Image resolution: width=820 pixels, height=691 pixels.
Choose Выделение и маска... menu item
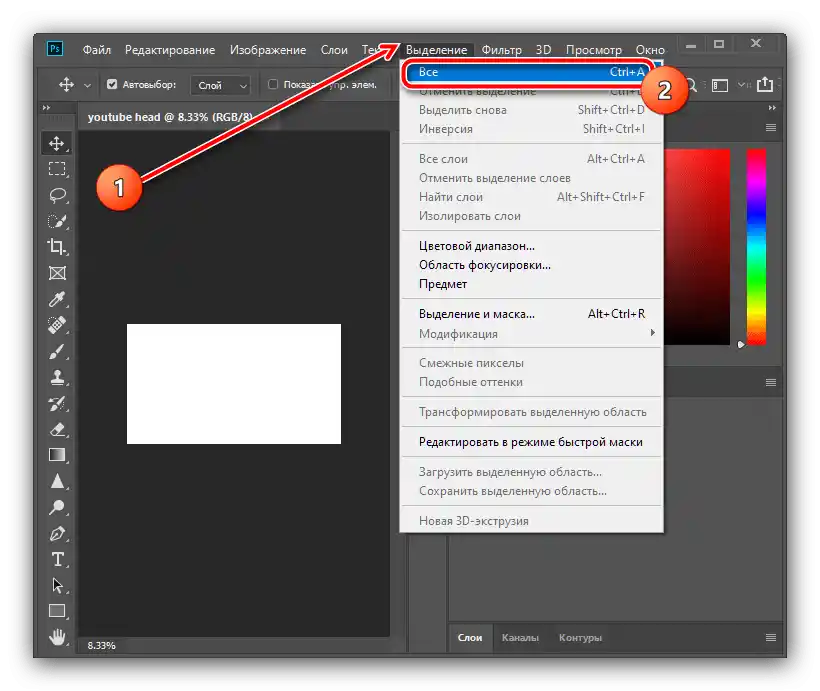[531, 314]
